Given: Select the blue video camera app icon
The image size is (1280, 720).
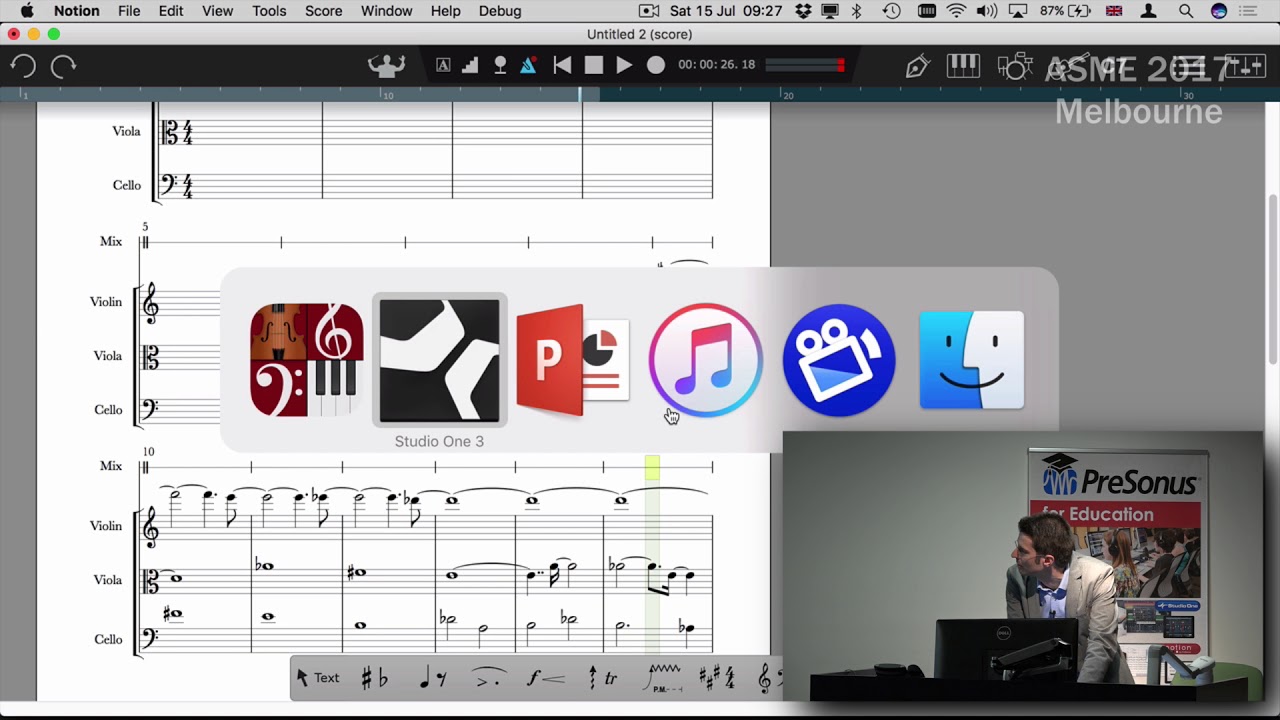Looking at the screenshot, I should pos(839,360).
